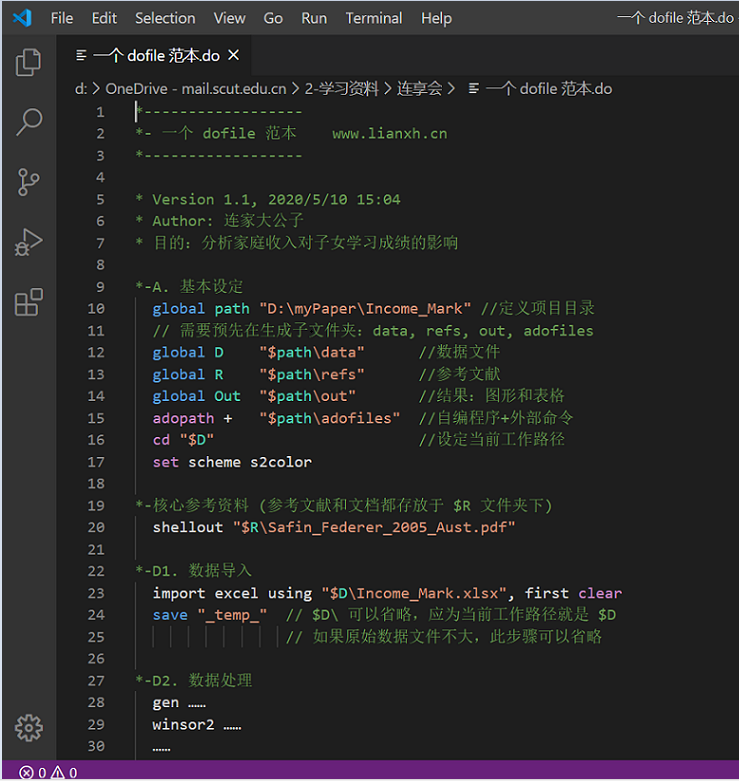Image resolution: width=739 pixels, height=781 pixels.
Task: Click the "$path\data" string on line 12
Action: tap(312, 353)
